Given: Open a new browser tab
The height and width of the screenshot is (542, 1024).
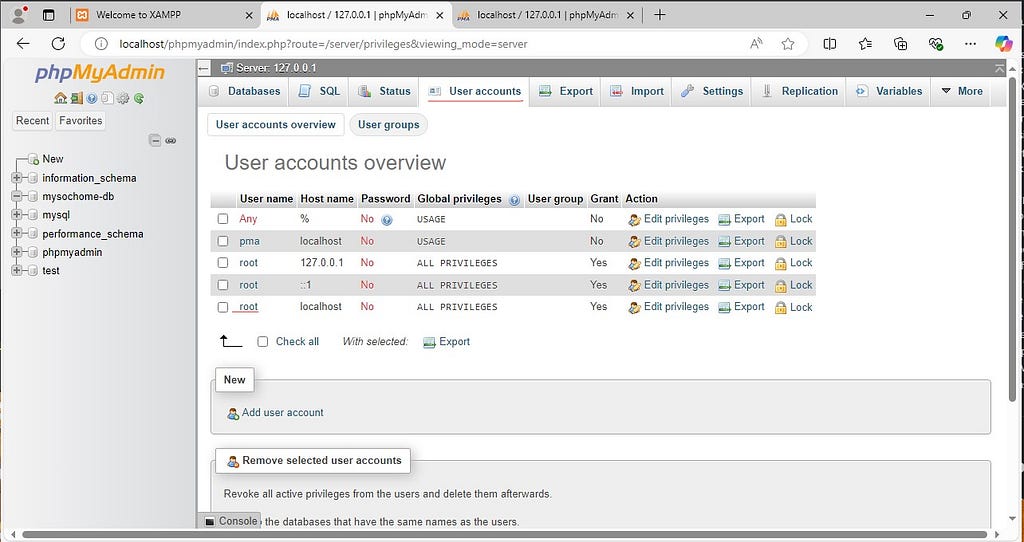Looking at the screenshot, I should click(x=660, y=14).
